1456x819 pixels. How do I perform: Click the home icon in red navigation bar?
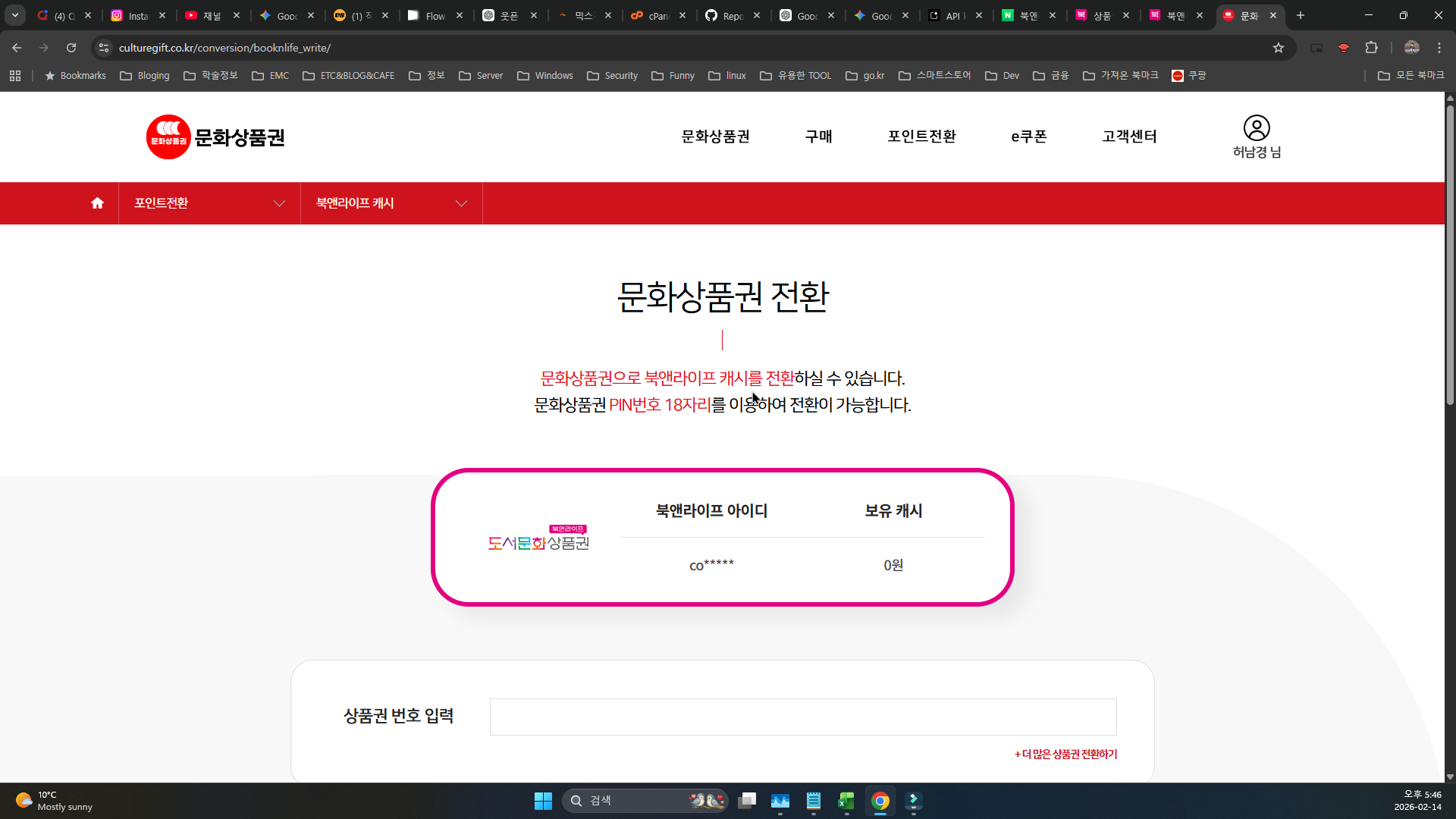point(96,202)
